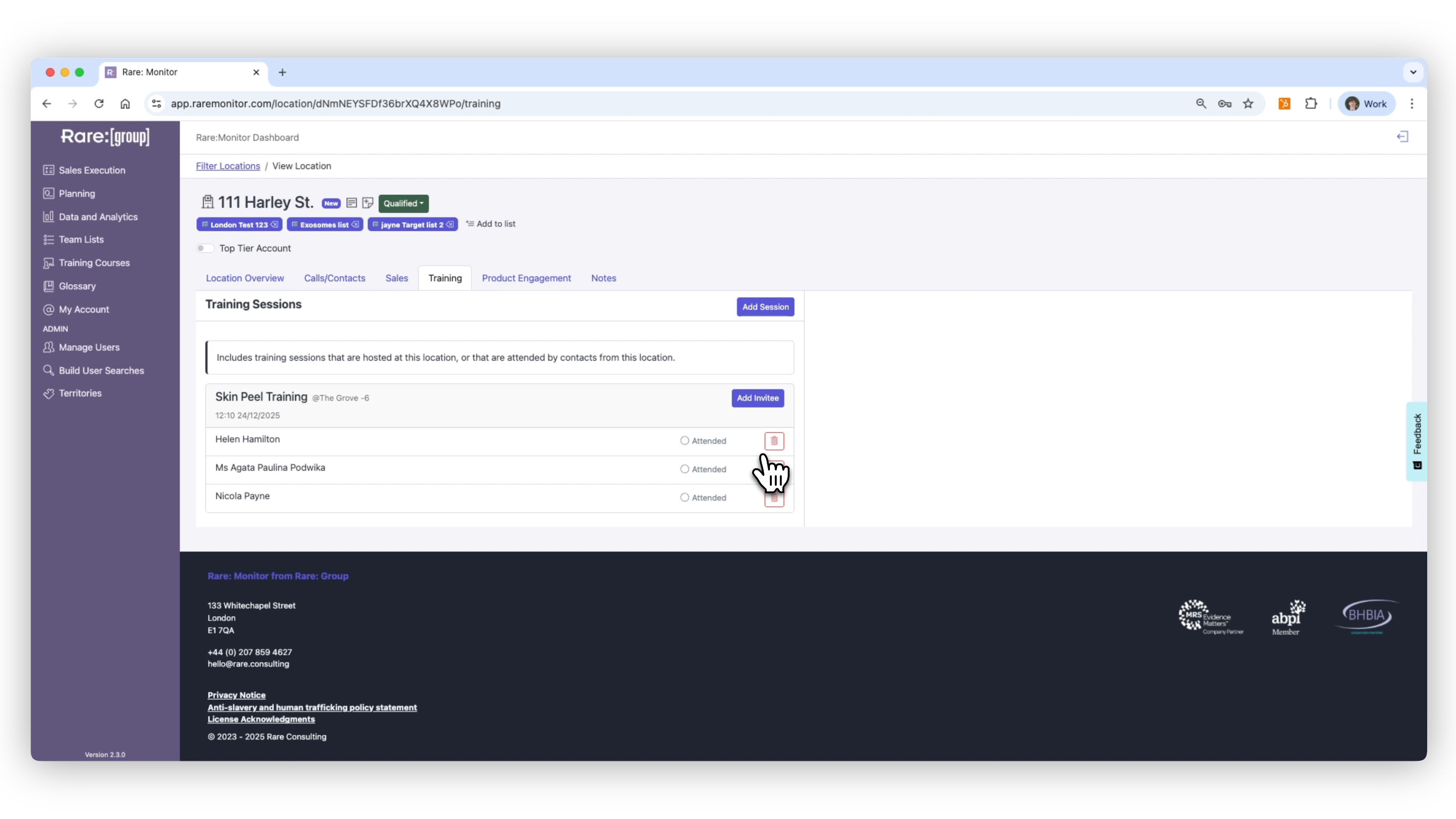Open License Acknowledgments link
The width and height of the screenshot is (1456, 819).
pyautogui.click(x=261, y=720)
